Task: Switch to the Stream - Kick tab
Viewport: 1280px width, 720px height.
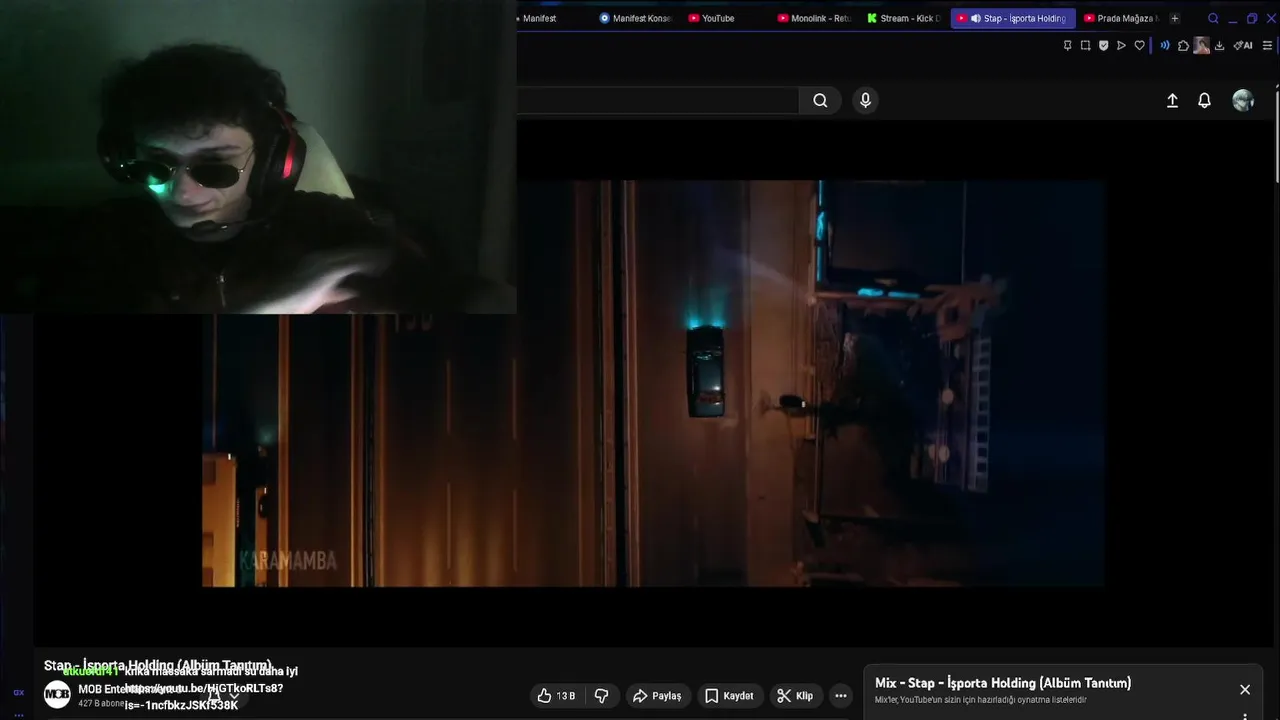Action: click(904, 18)
